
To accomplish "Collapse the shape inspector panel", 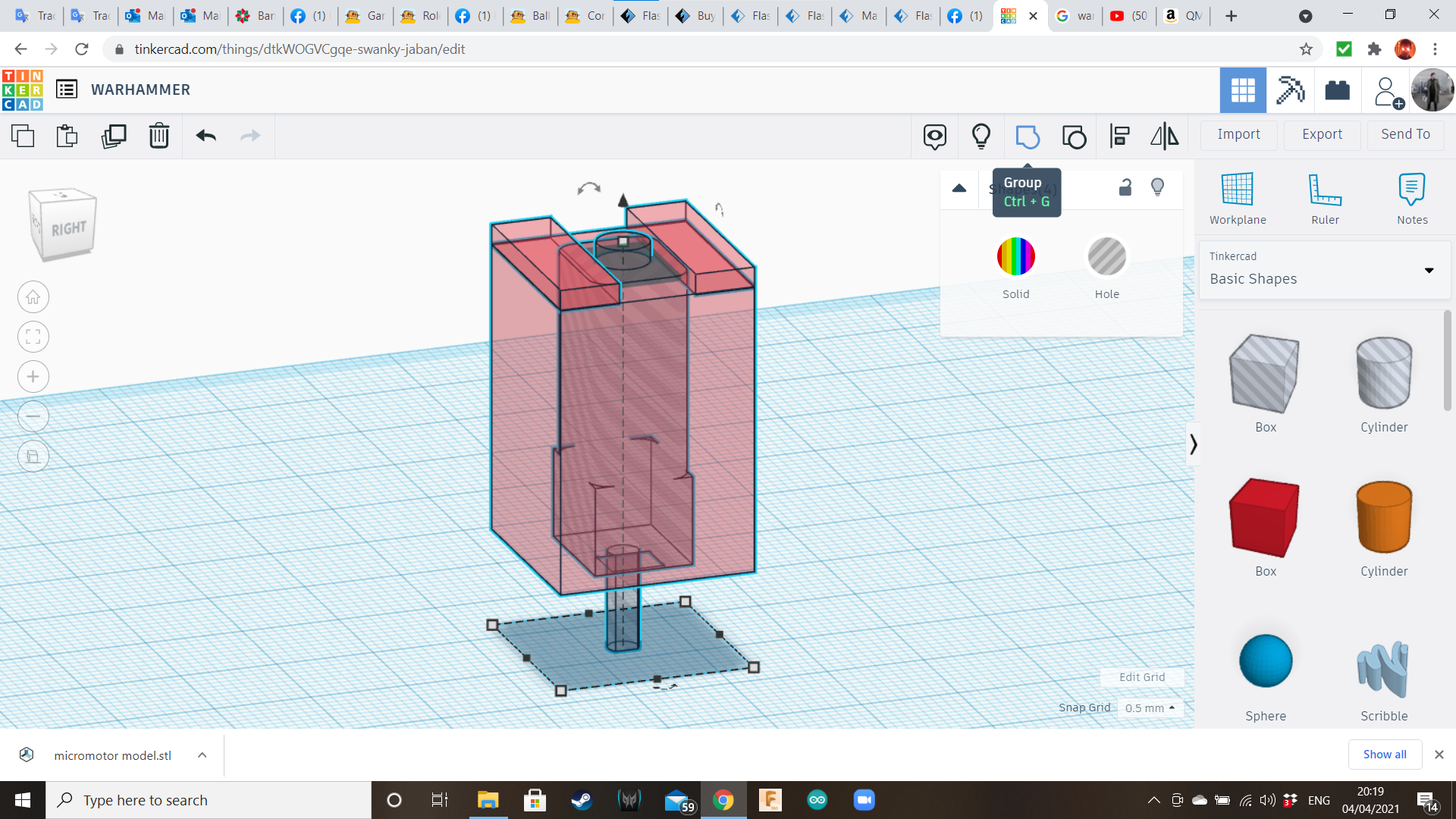I will point(959,188).
